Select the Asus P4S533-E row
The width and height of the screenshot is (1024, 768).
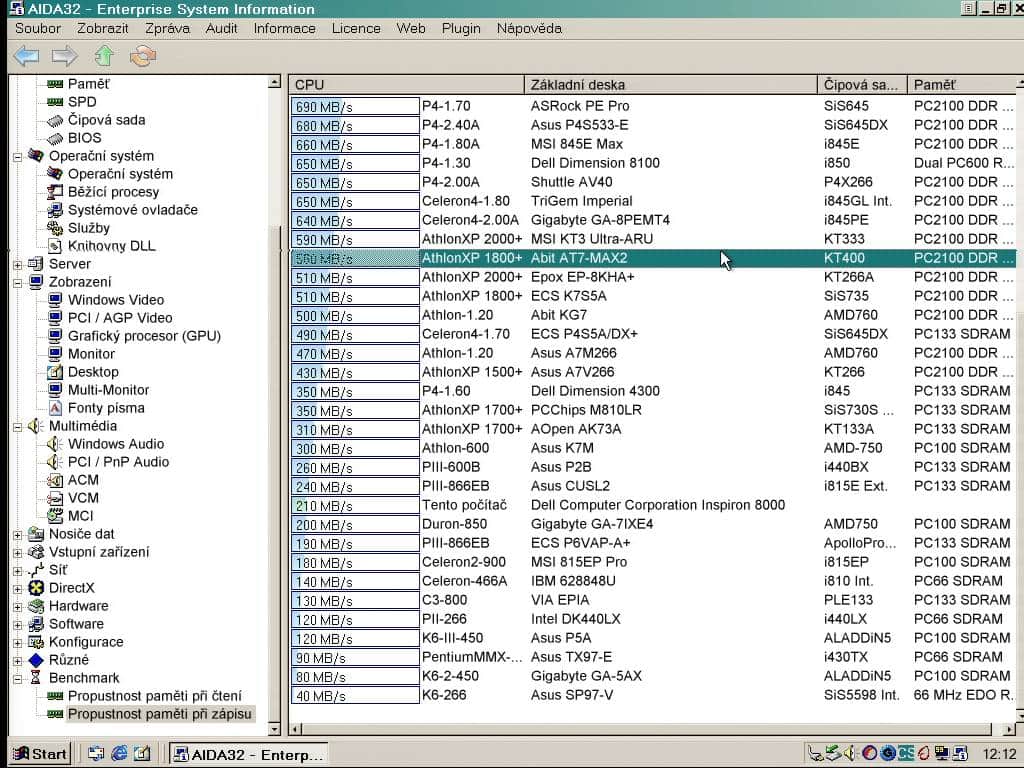pyautogui.click(x=653, y=125)
